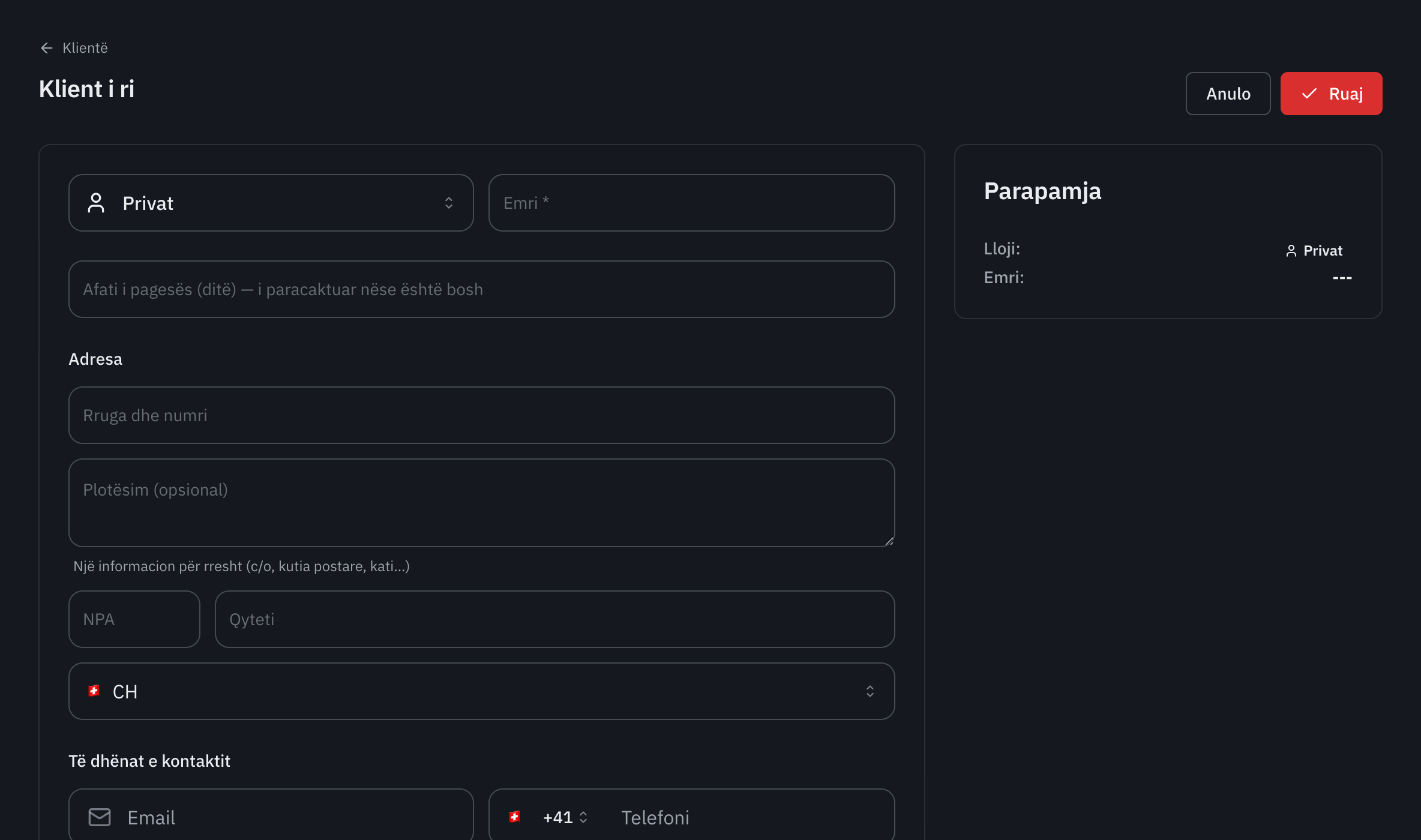The image size is (1421, 840).
Task: Click the Lloji: label in preview
Action: point(1002,248)
